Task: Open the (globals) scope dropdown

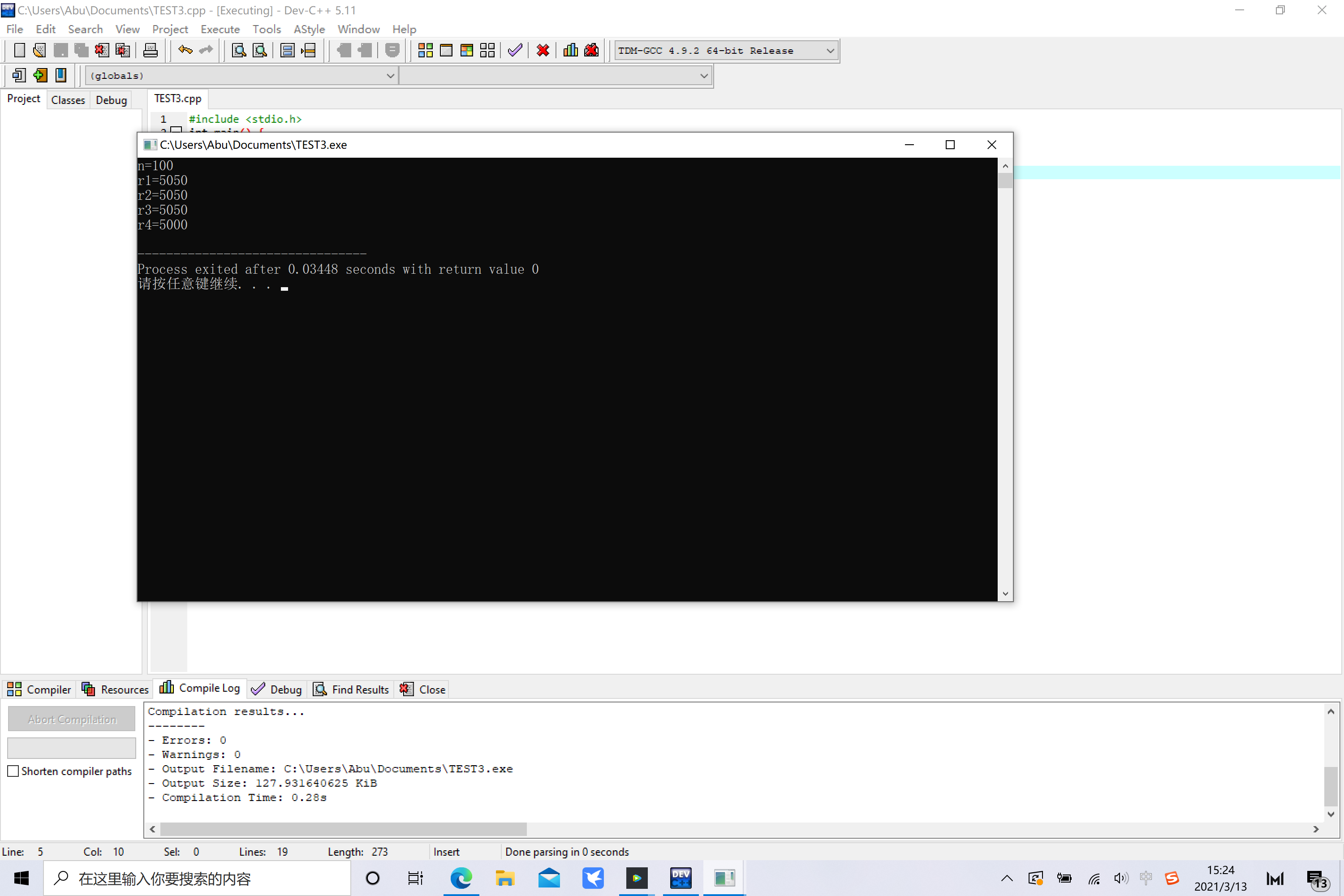Action: pyautogui.click(x=390, y=75)
